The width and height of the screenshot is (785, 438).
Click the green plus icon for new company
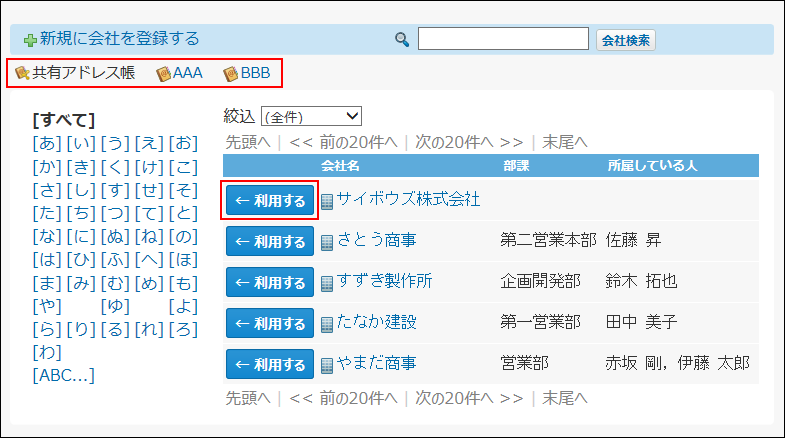pyautogui.click(x=30, y=40)
